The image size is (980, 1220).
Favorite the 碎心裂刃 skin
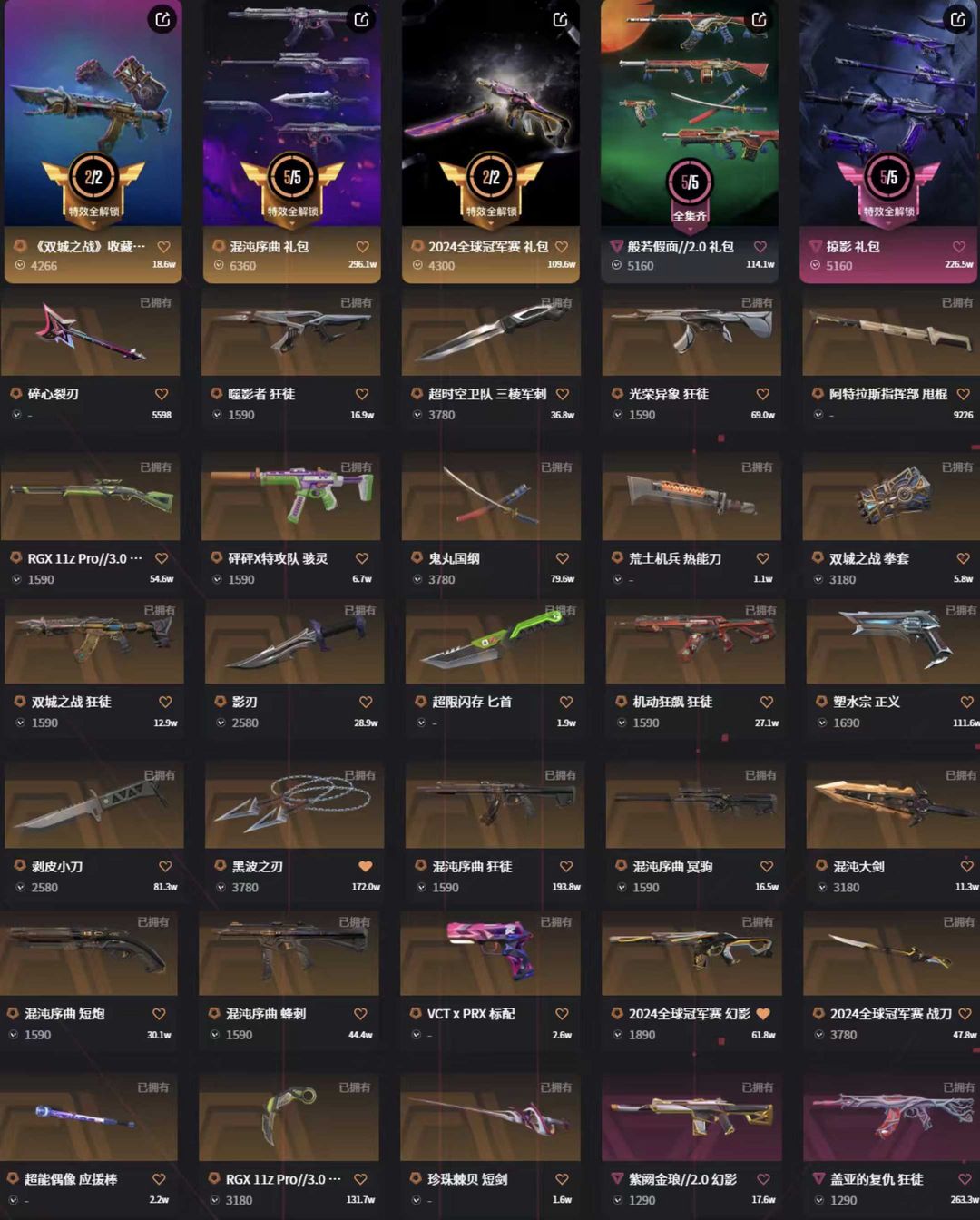[162, 394]
